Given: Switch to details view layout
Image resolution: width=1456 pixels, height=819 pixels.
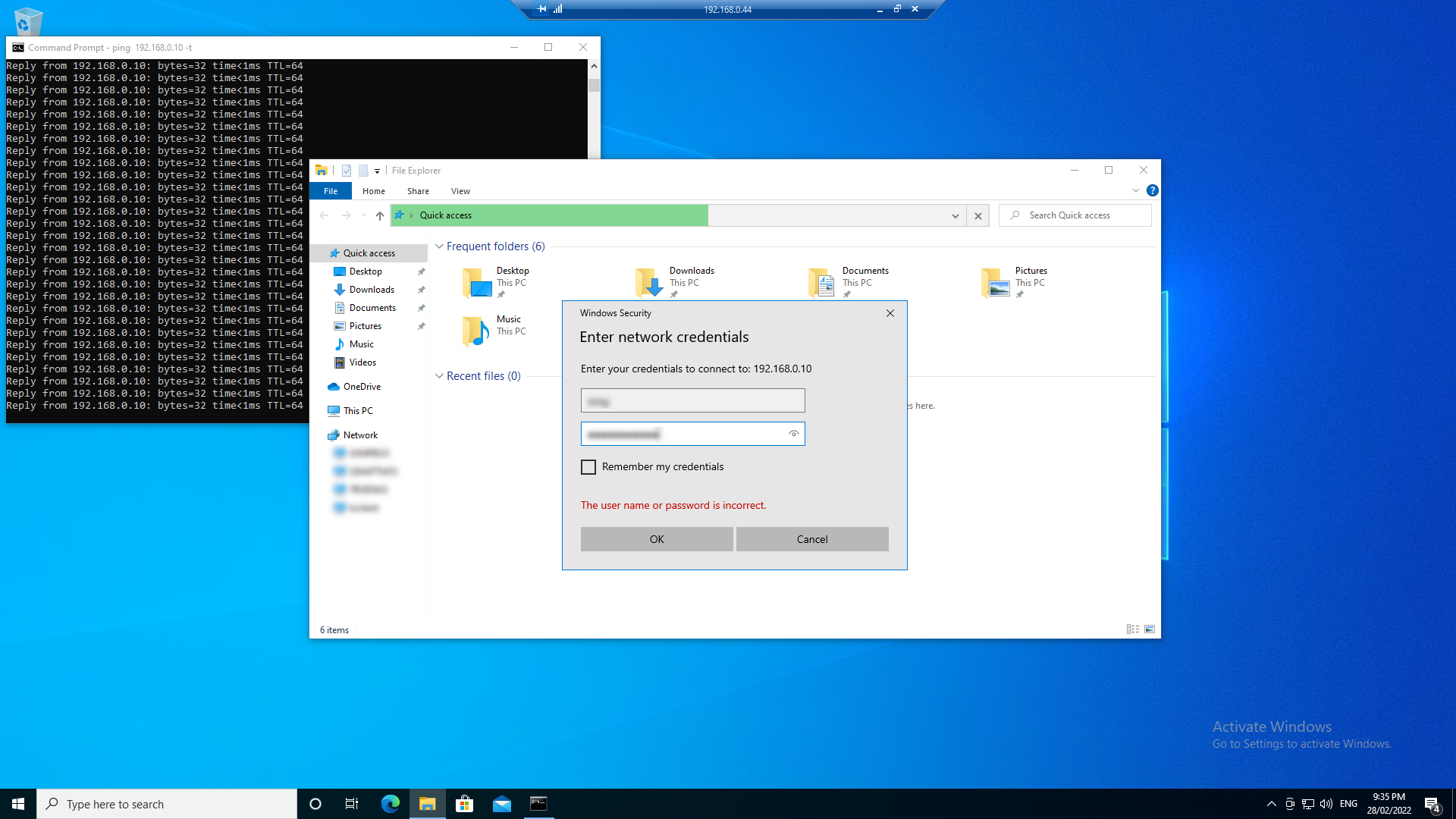Looking at the screenshot, I should point(1132,629).
